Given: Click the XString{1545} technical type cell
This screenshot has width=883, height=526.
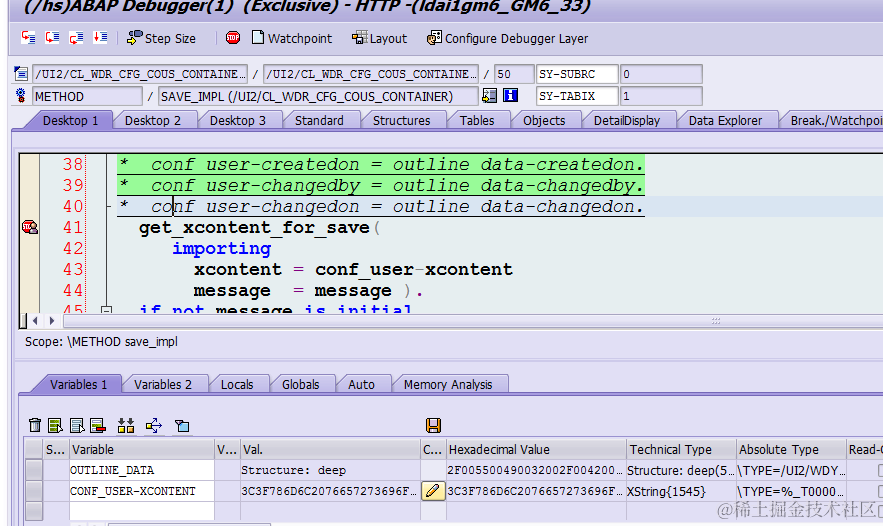Looking at the screenshot, I should pos(681,491).
